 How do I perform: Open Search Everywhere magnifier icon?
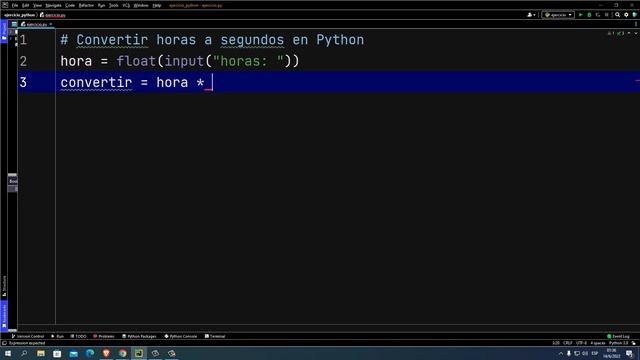(x=618, y=15)
